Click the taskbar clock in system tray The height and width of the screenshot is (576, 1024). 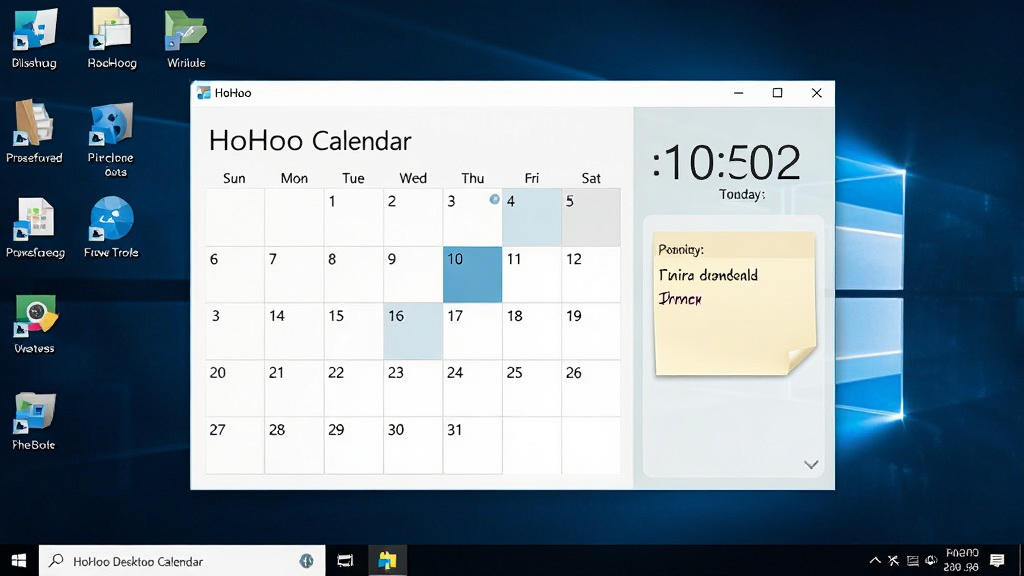(x=961, y=560)
